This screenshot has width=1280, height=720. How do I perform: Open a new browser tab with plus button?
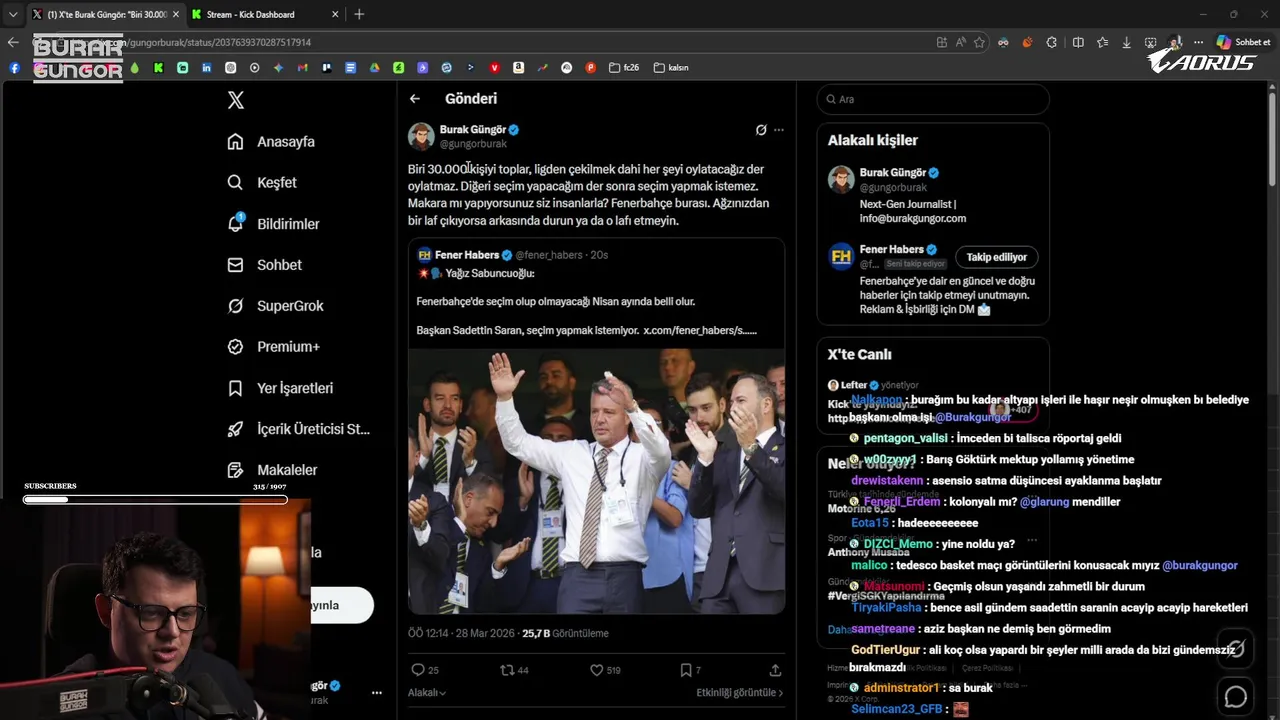[359, 14]
